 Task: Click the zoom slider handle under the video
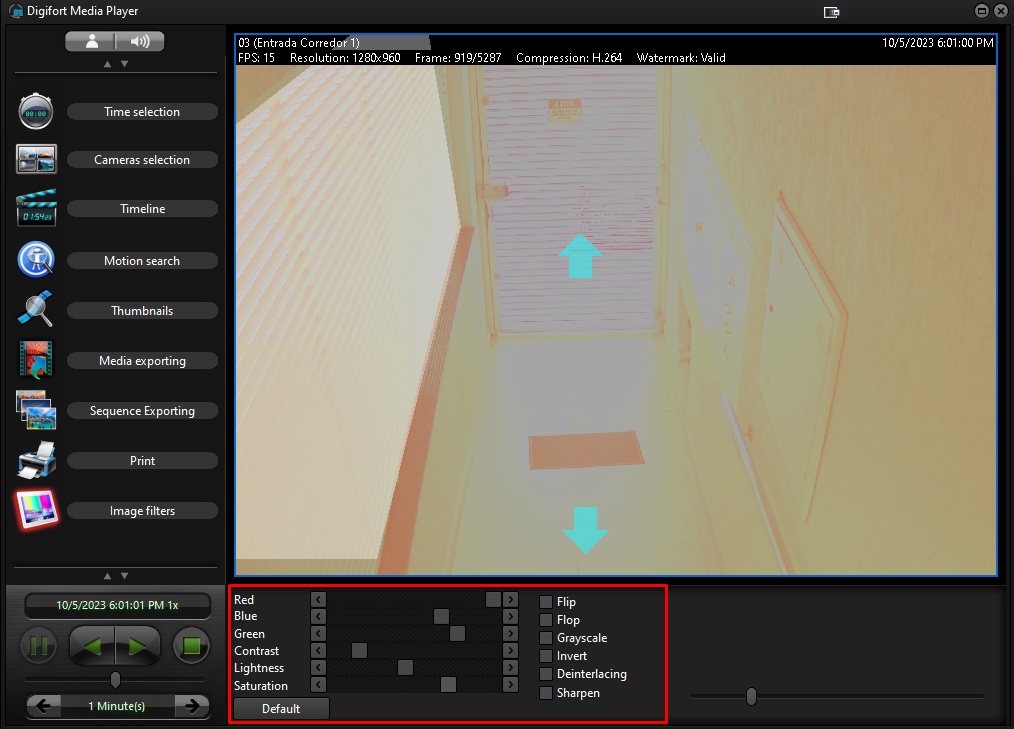click(x=751, y=696)
